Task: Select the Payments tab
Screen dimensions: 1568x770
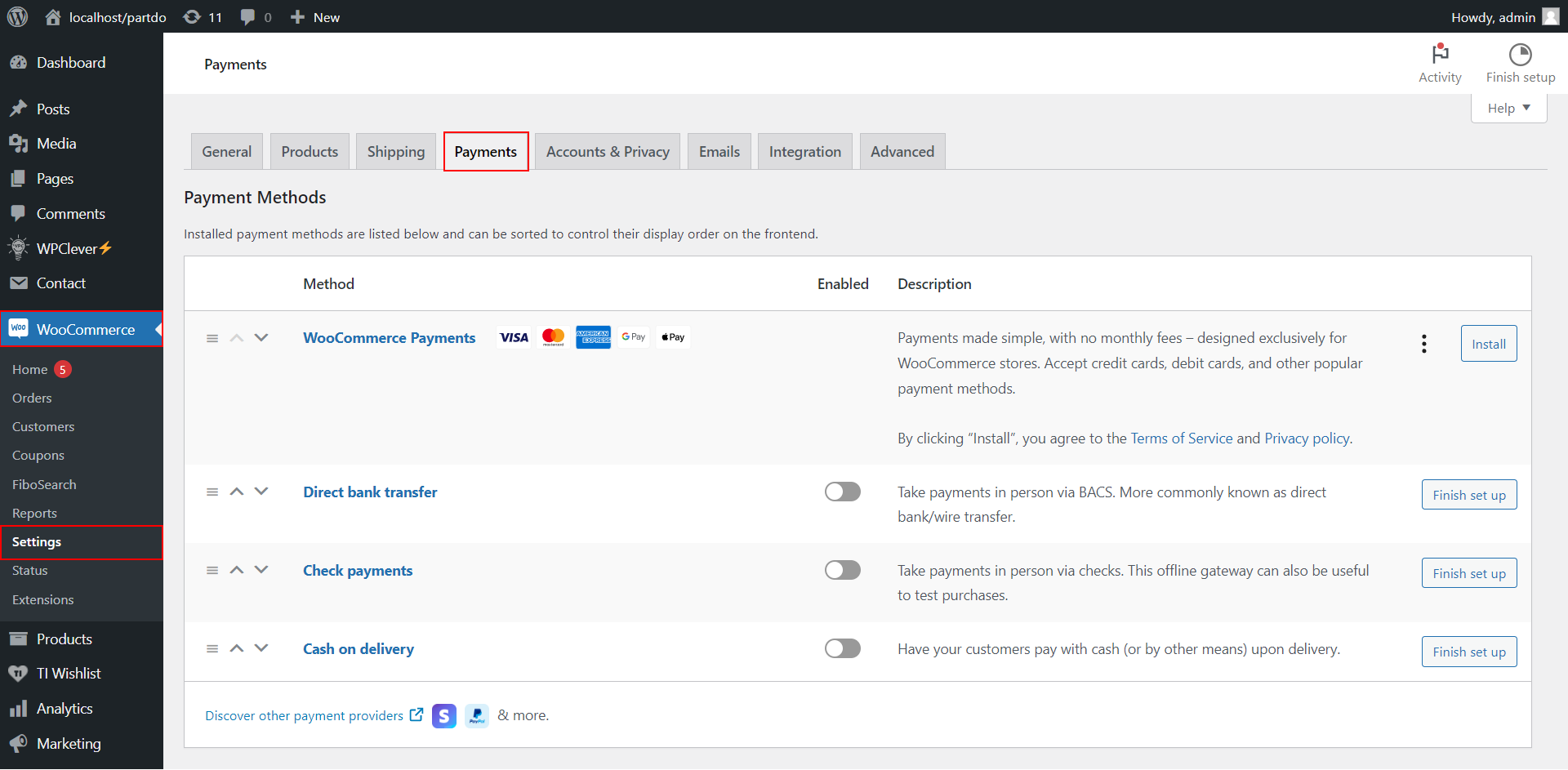Action: 486,152
